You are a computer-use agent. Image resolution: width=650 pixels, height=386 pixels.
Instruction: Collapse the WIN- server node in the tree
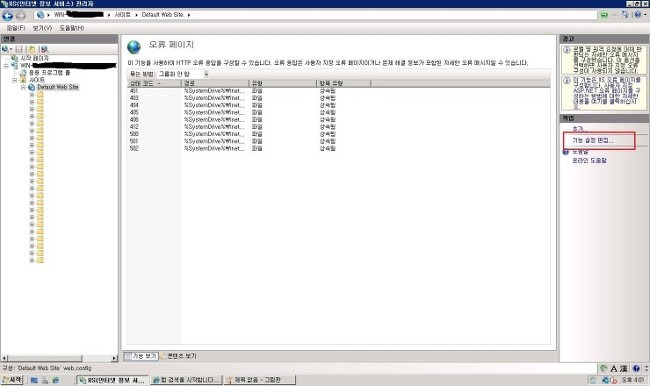[x=6, y=66]
